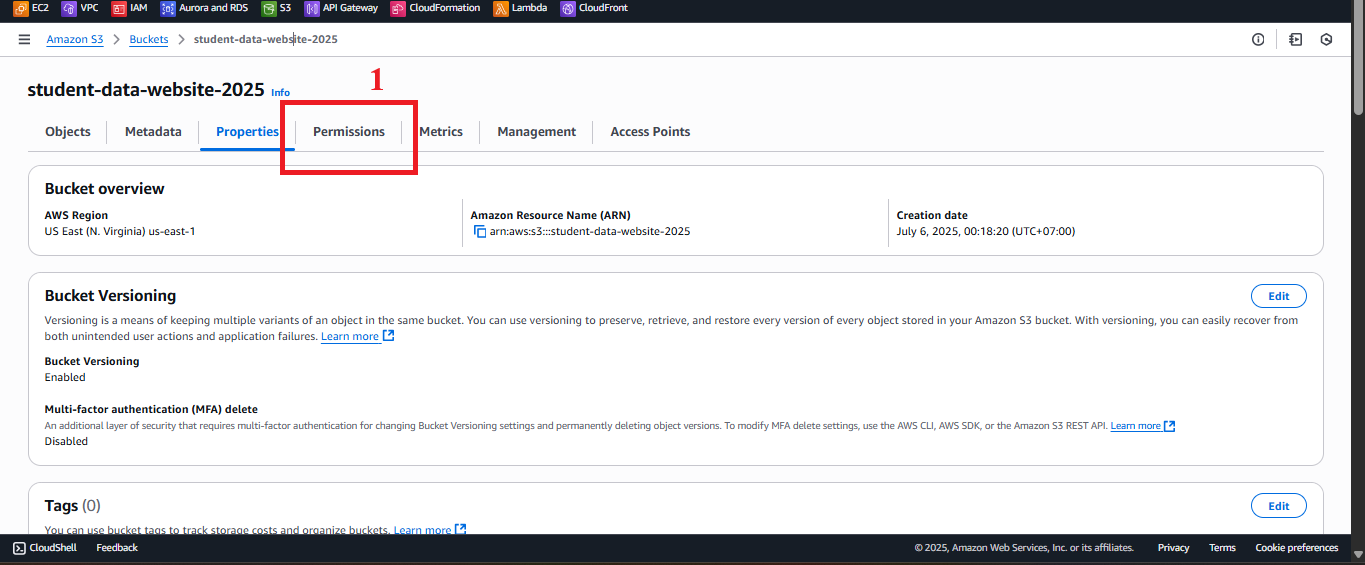This screenshot has width=1365, height=565.
Task: Switch to the Metadata tab
Action: tap(153, 131)
